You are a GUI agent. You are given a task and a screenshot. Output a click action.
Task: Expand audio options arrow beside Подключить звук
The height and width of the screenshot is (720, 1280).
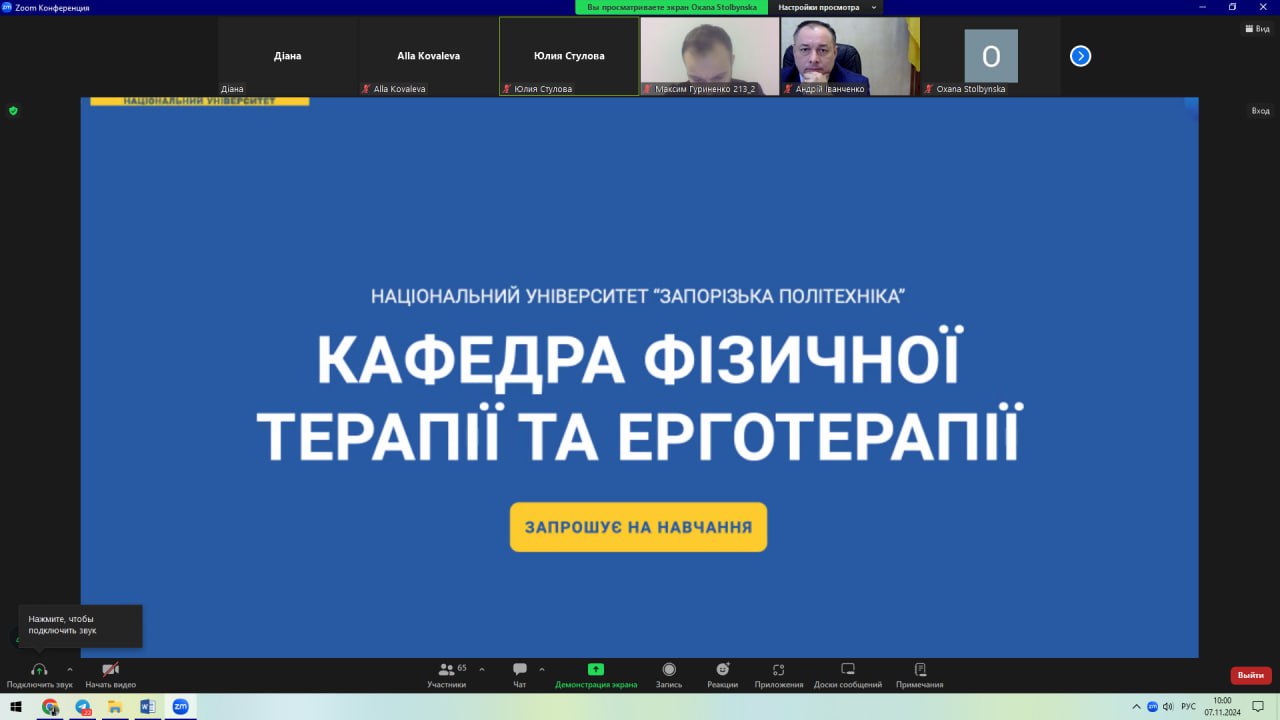pyautogui.click(x=70, y=669)
